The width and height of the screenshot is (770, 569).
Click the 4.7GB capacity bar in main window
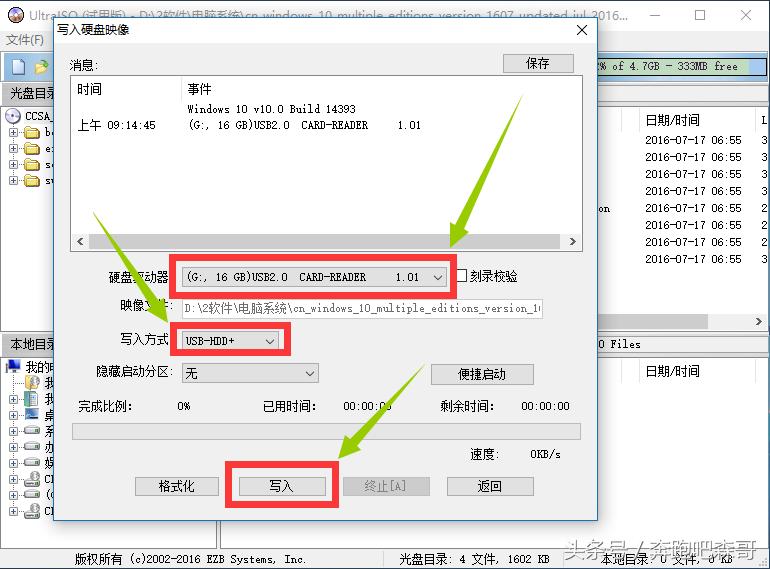[683, 66]
